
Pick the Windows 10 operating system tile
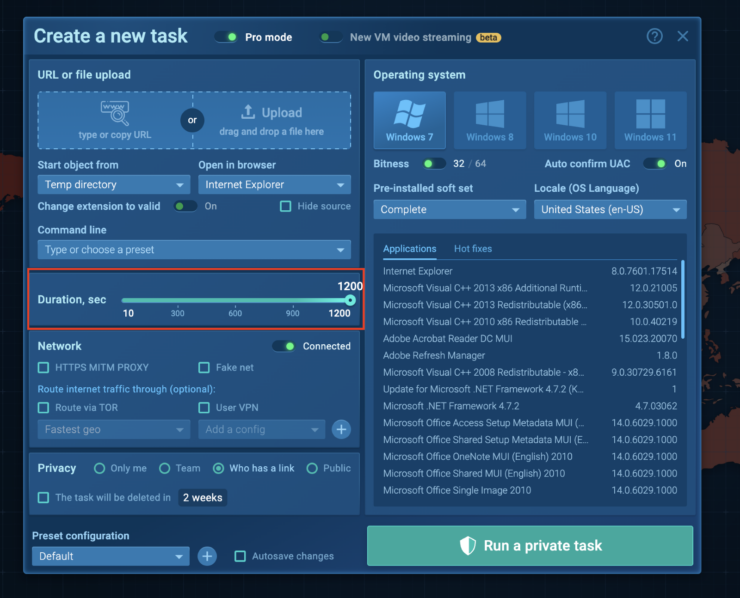click(x=570, y=121)
